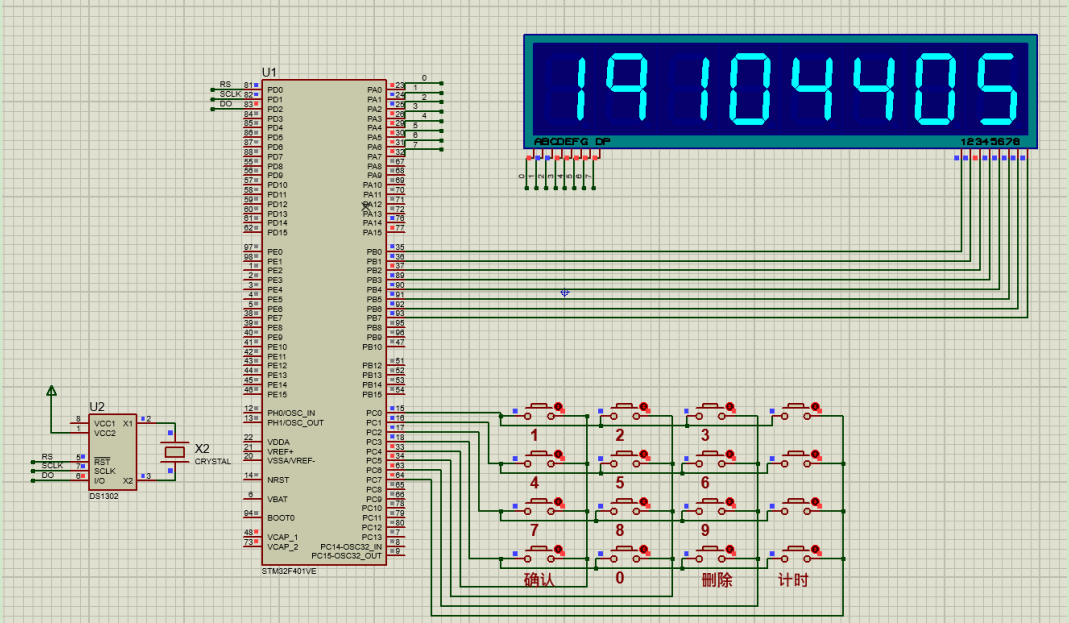Select the 'DS1302' part name text
The width and height of the screenshot is (1069, 623).
tap(104, 496)
